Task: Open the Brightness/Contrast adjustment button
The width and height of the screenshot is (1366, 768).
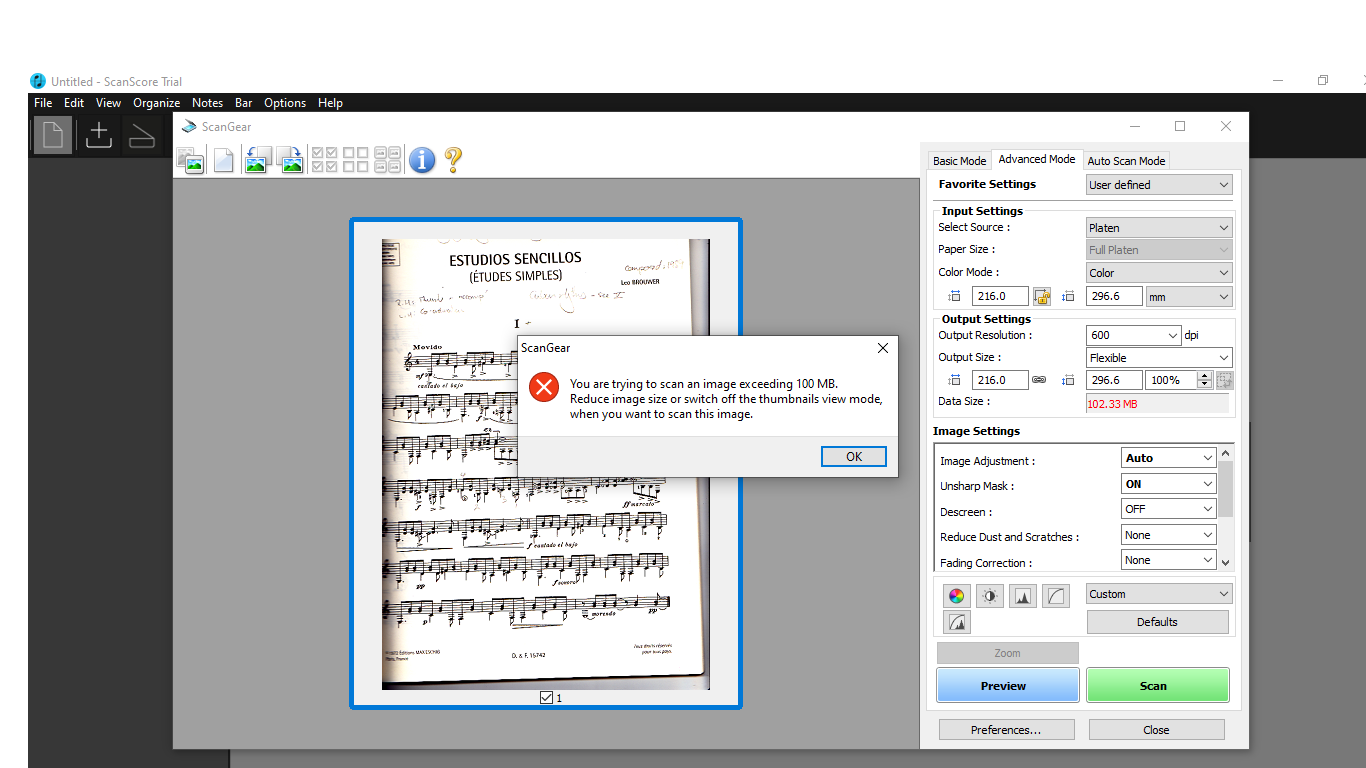Action: tap(990, 596)
